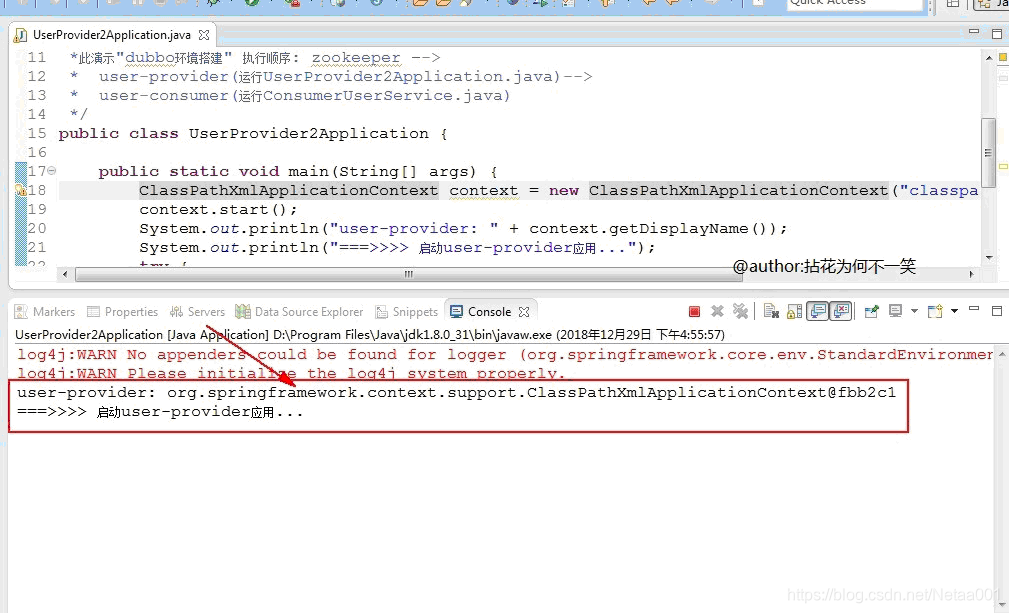The width and height of the screenshot is (1009, 613).
Task: Maximize the Console view panel
Action: coord(997,311)
